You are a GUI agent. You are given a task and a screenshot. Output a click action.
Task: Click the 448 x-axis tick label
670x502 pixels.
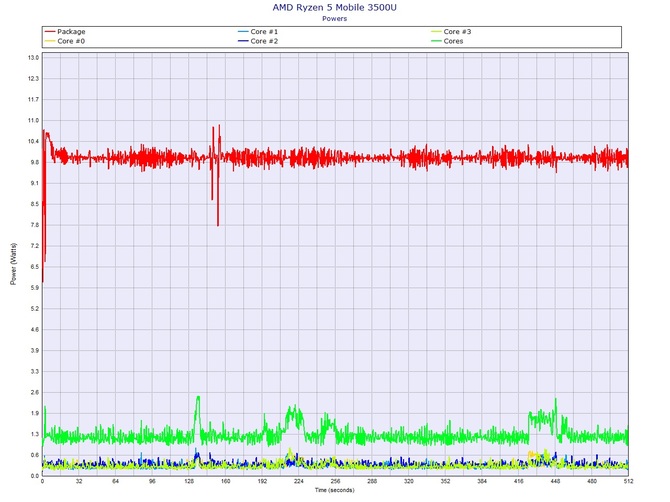coord(555,481)
